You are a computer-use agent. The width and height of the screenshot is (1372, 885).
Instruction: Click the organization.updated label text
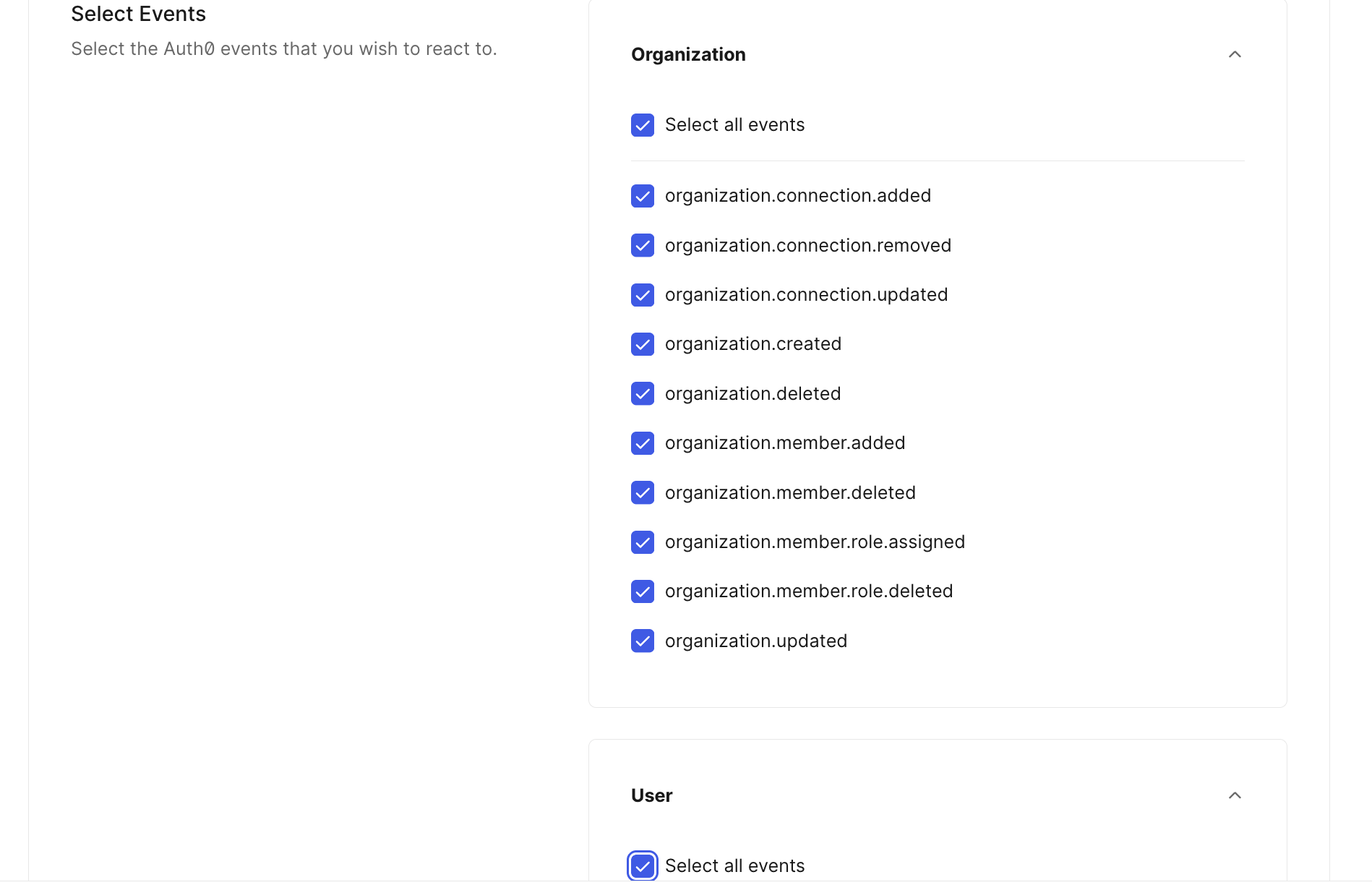click(755, 641)
